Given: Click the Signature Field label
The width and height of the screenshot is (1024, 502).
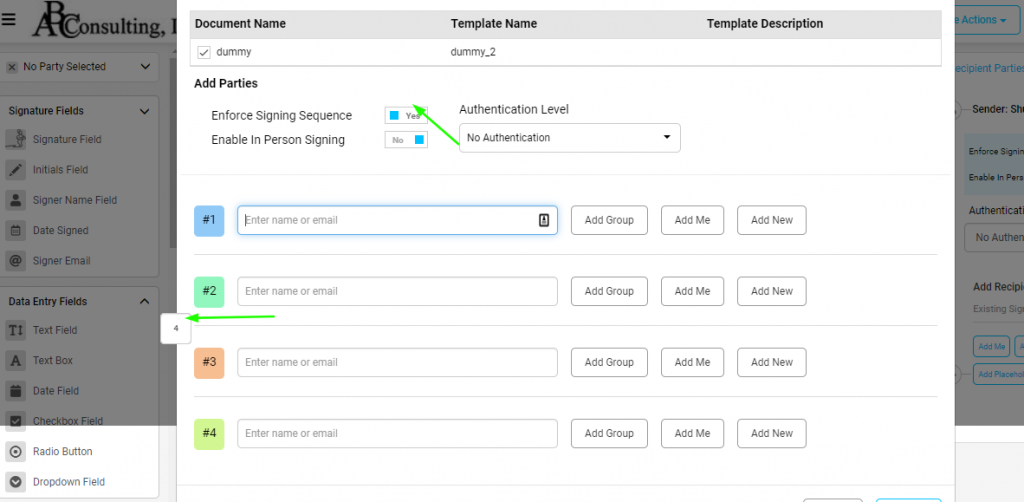Looking at the screenshot, I should (67, 139).
